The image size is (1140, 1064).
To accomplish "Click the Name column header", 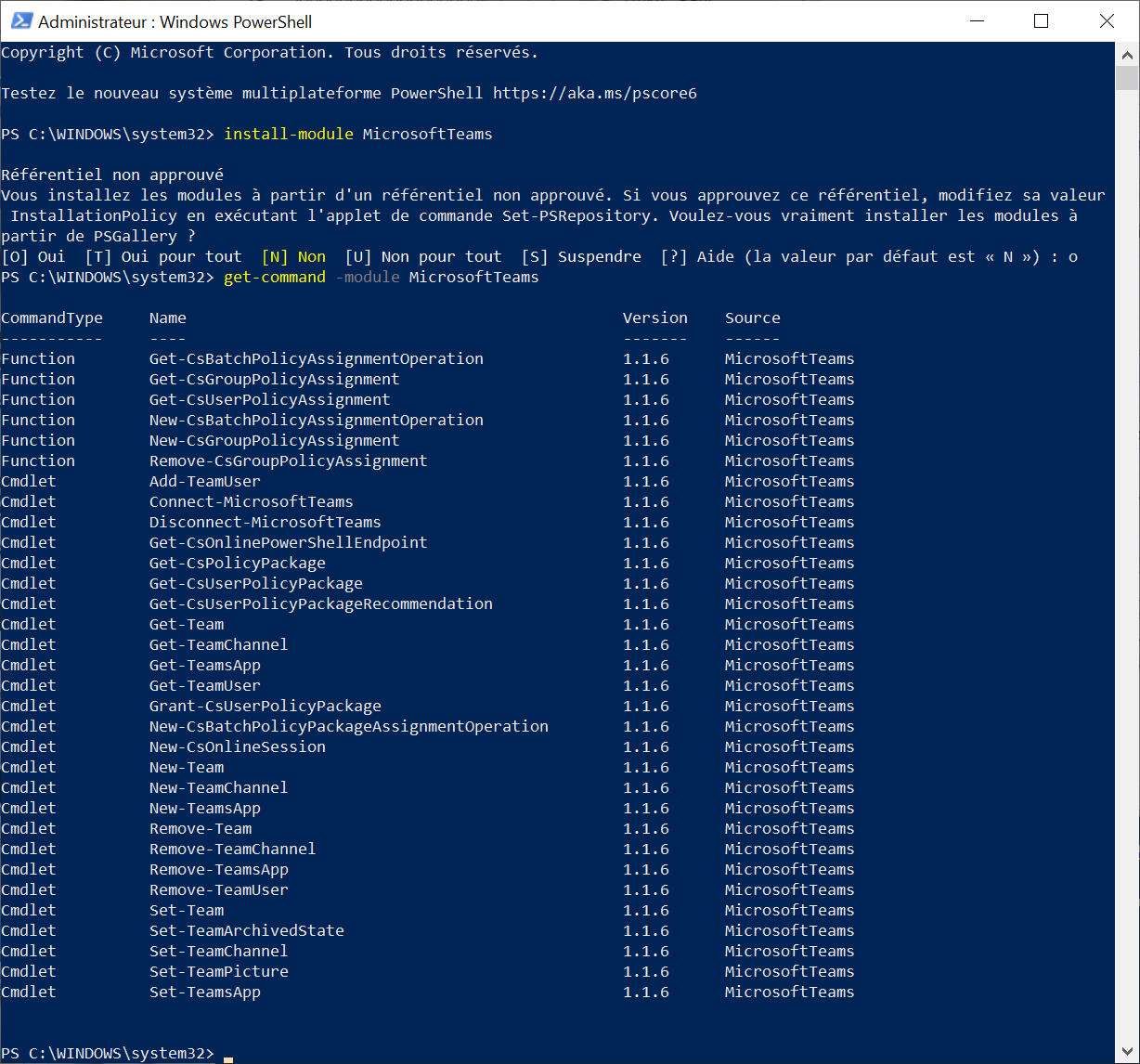I will 168,318.
